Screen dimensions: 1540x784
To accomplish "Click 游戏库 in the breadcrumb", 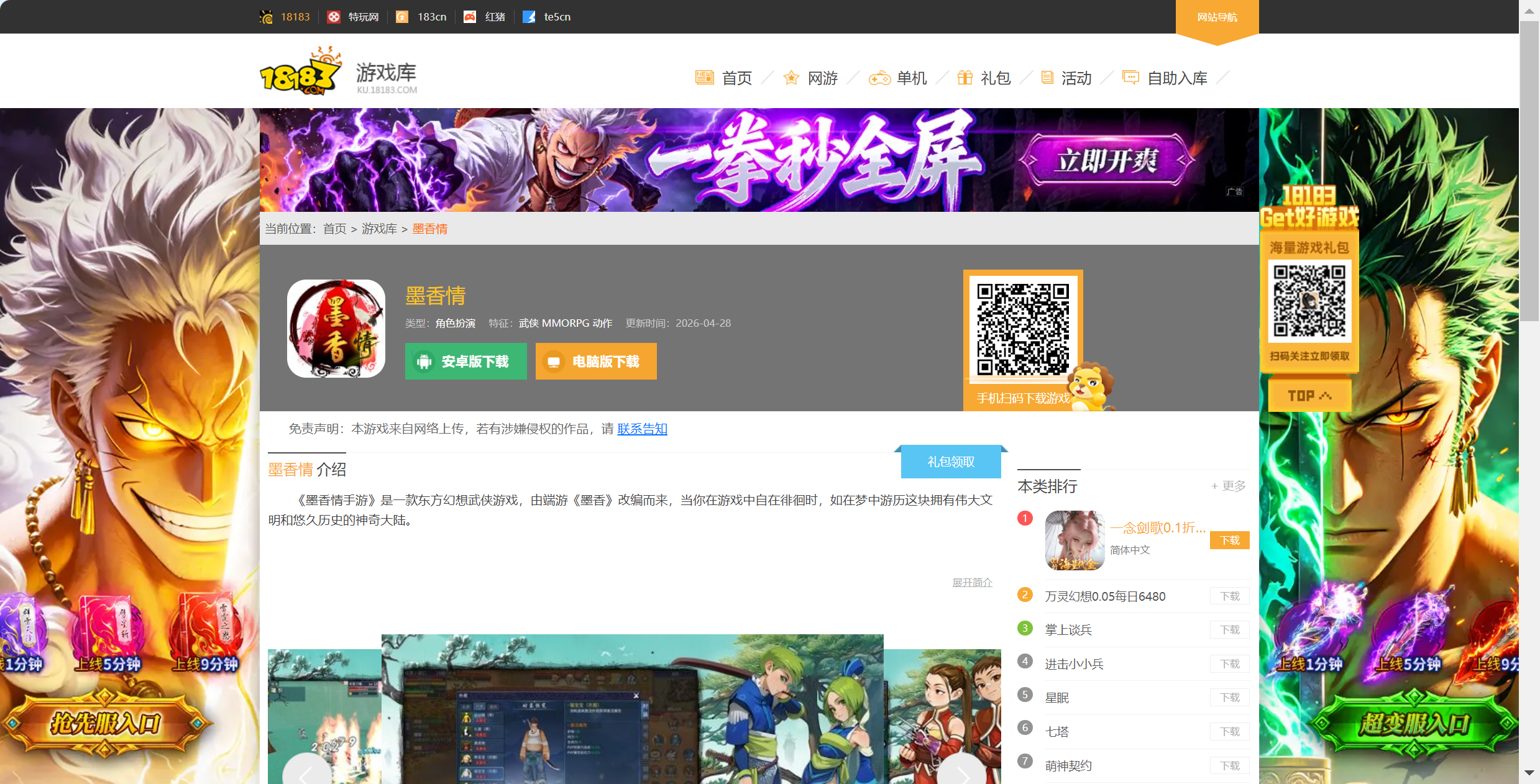I will (x=379, y=229).
